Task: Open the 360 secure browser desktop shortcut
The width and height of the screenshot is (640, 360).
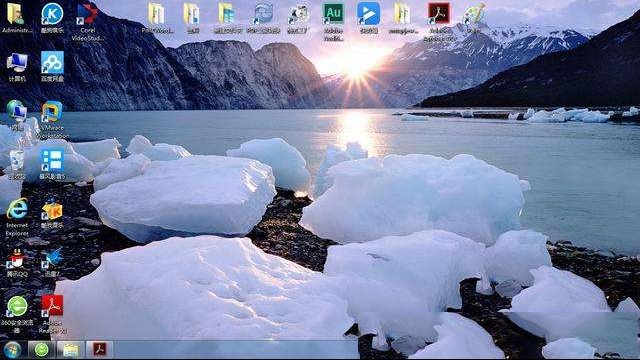Action: (17, 315)
